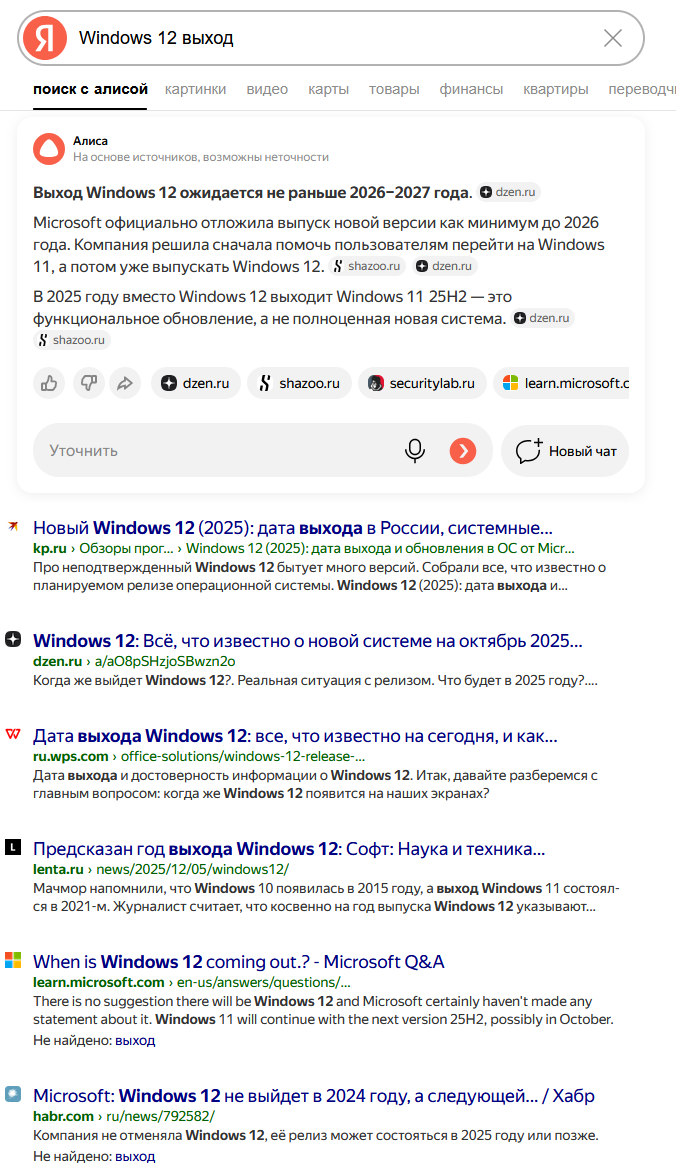
Task: Select the 'квартиры' tab
Action: coord(556,89)
